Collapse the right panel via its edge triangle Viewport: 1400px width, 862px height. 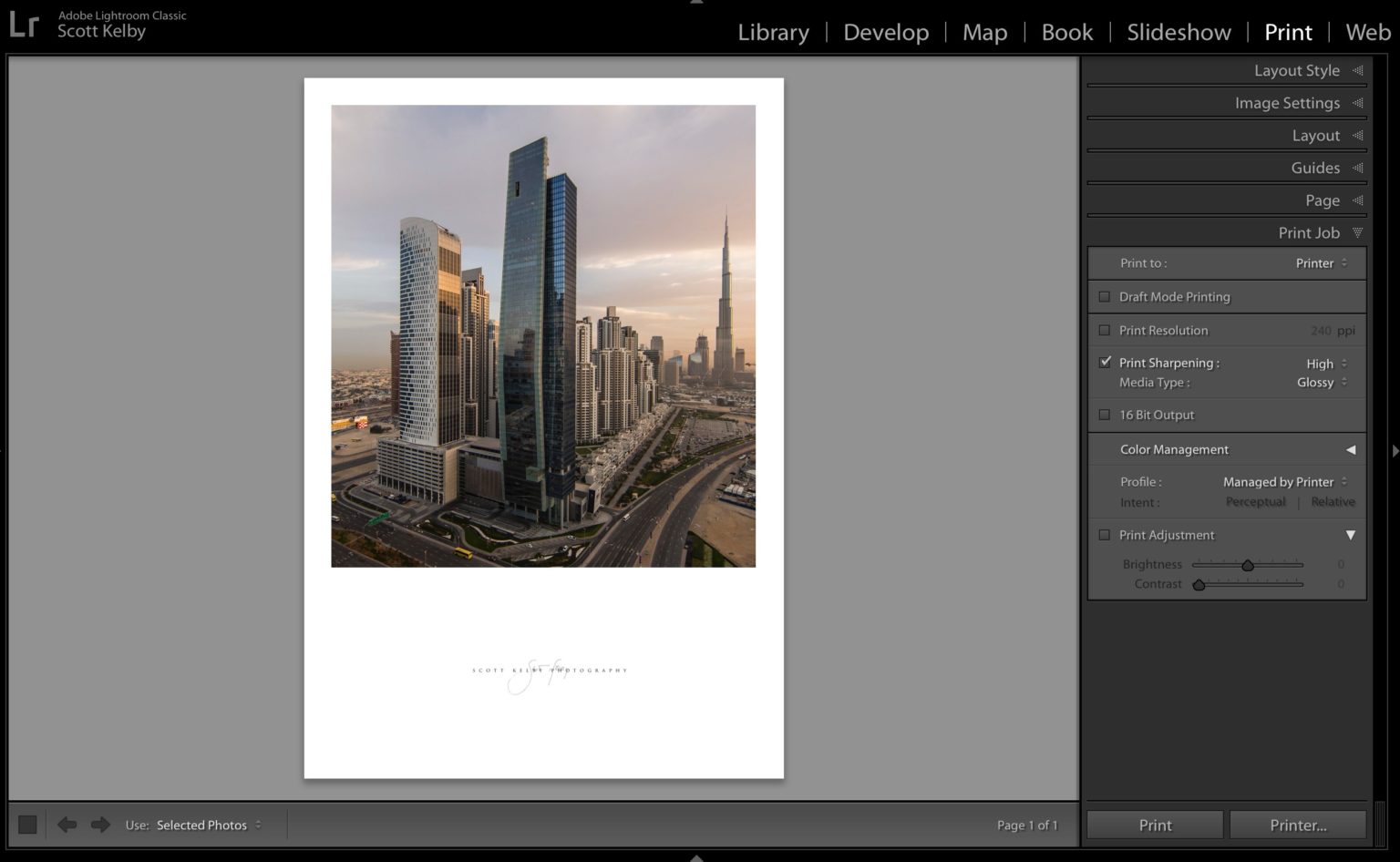point(1395,450)
